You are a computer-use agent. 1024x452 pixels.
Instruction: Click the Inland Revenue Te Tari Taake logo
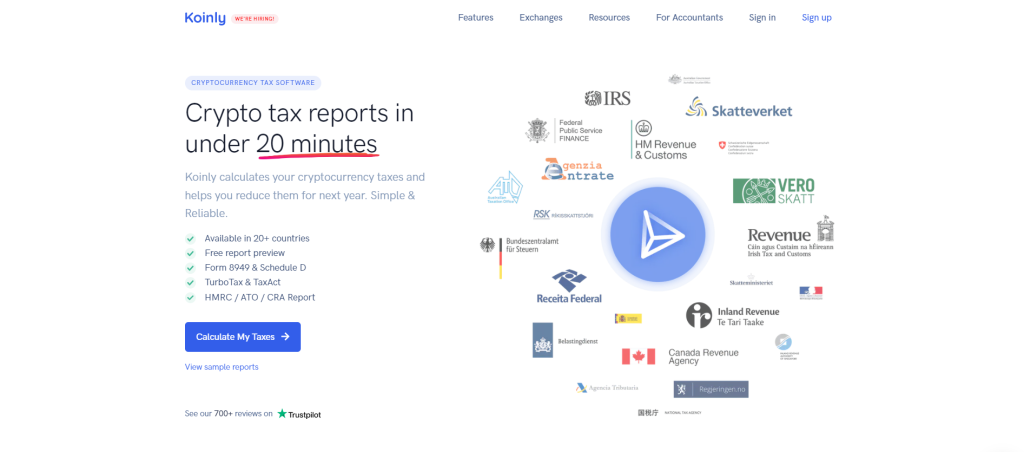point(733,315)
